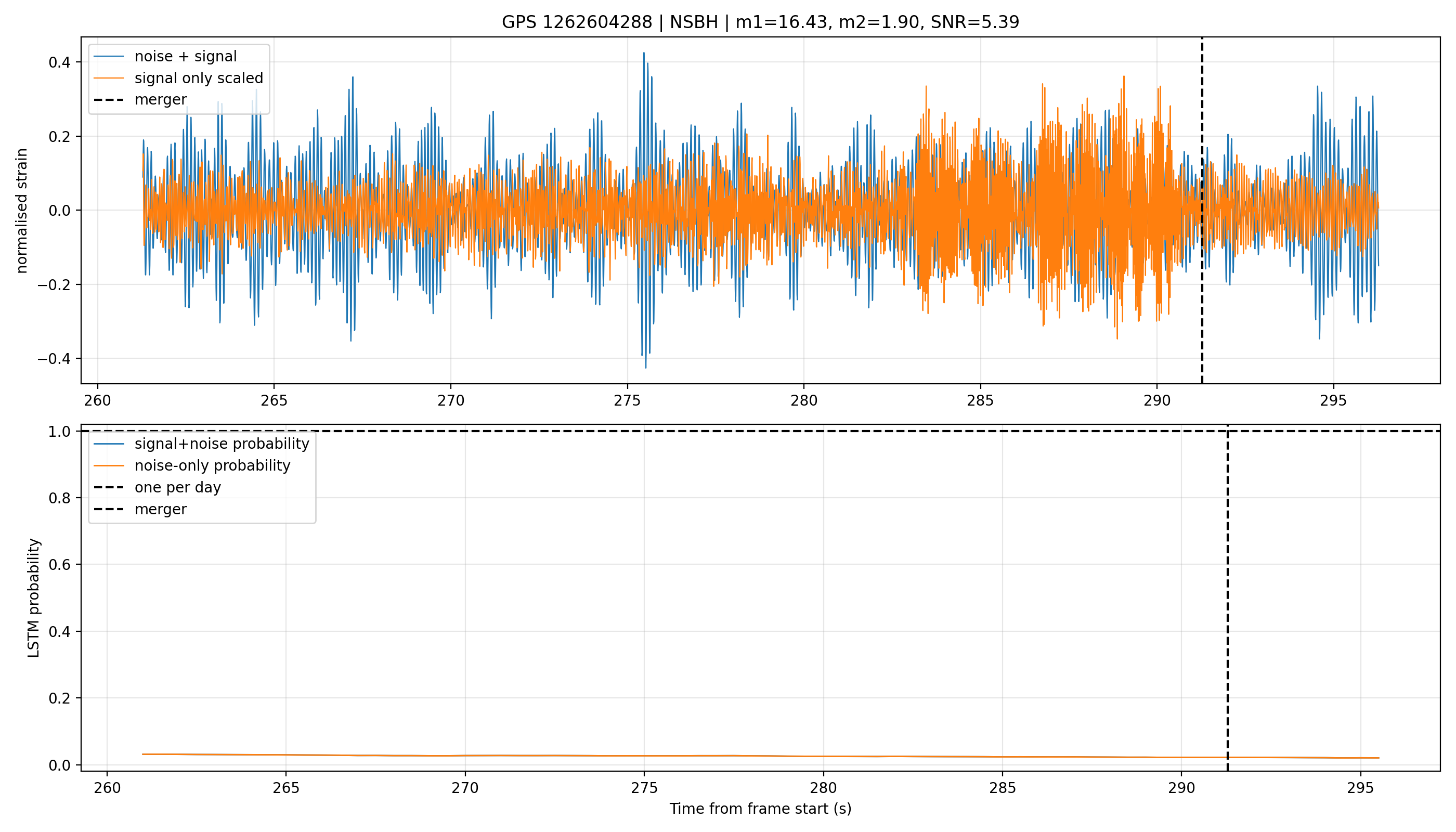Click the 275 tick label on top x-axis
The height and width of the screenshot is (832, 1456).
coord(628,400)
